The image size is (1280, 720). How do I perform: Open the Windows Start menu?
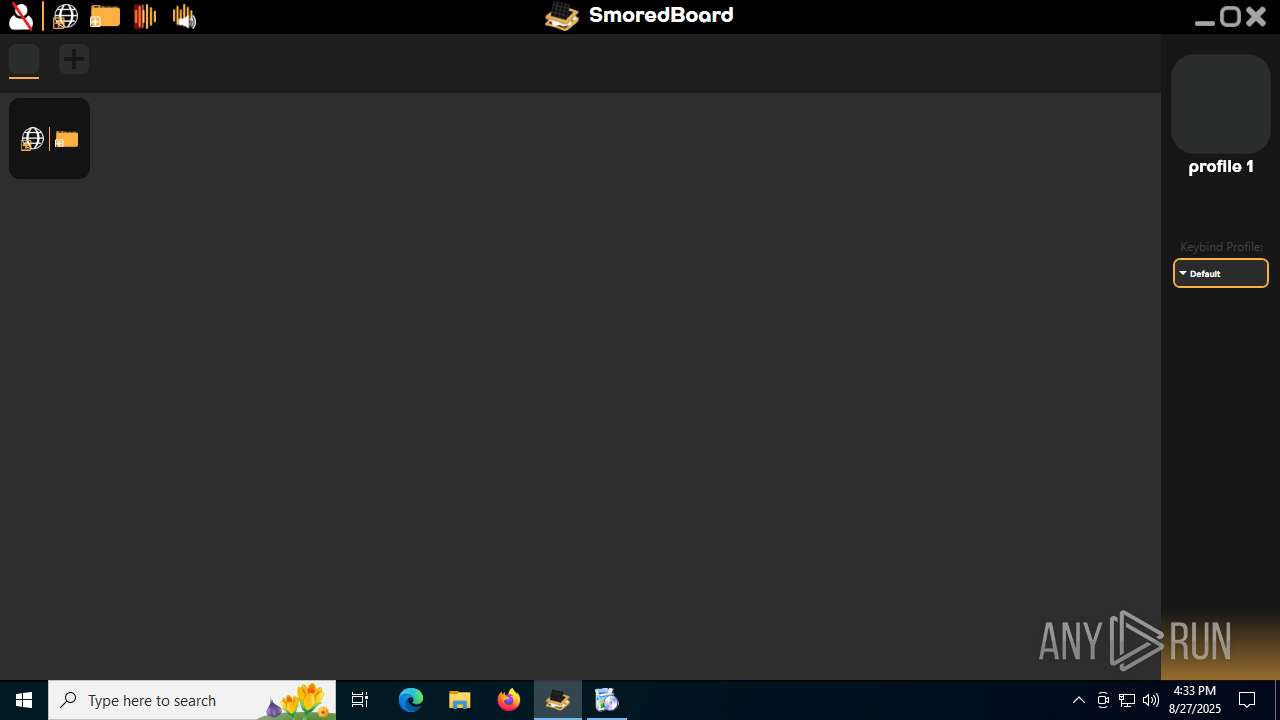tap(24, 700)
